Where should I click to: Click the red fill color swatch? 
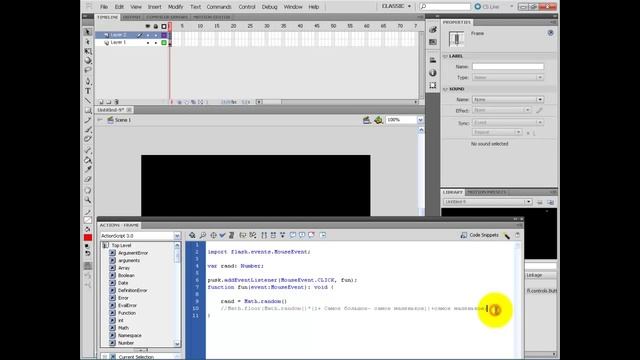point(88,238)
